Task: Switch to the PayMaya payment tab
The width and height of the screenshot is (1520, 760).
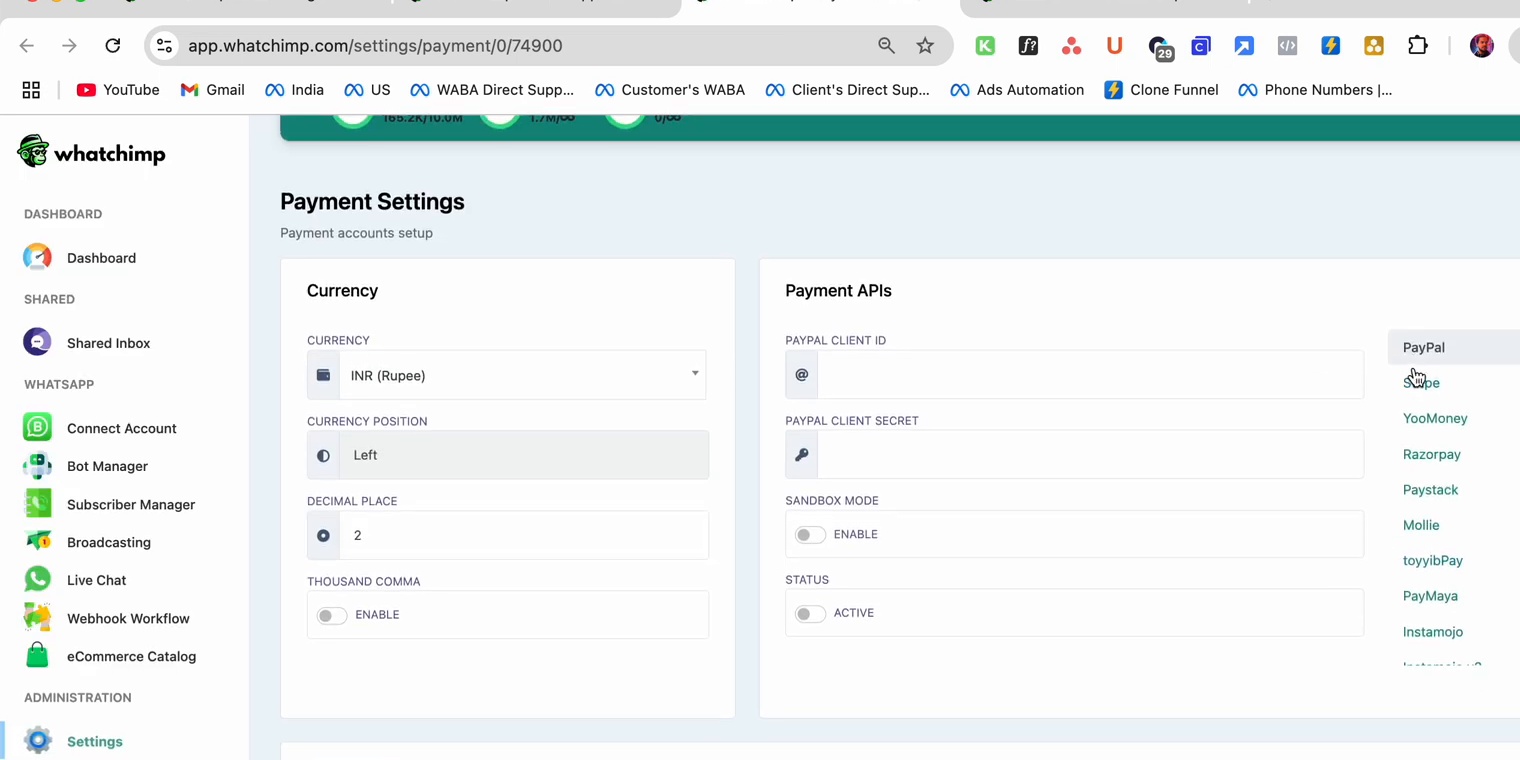Action: coord(1430,596)
